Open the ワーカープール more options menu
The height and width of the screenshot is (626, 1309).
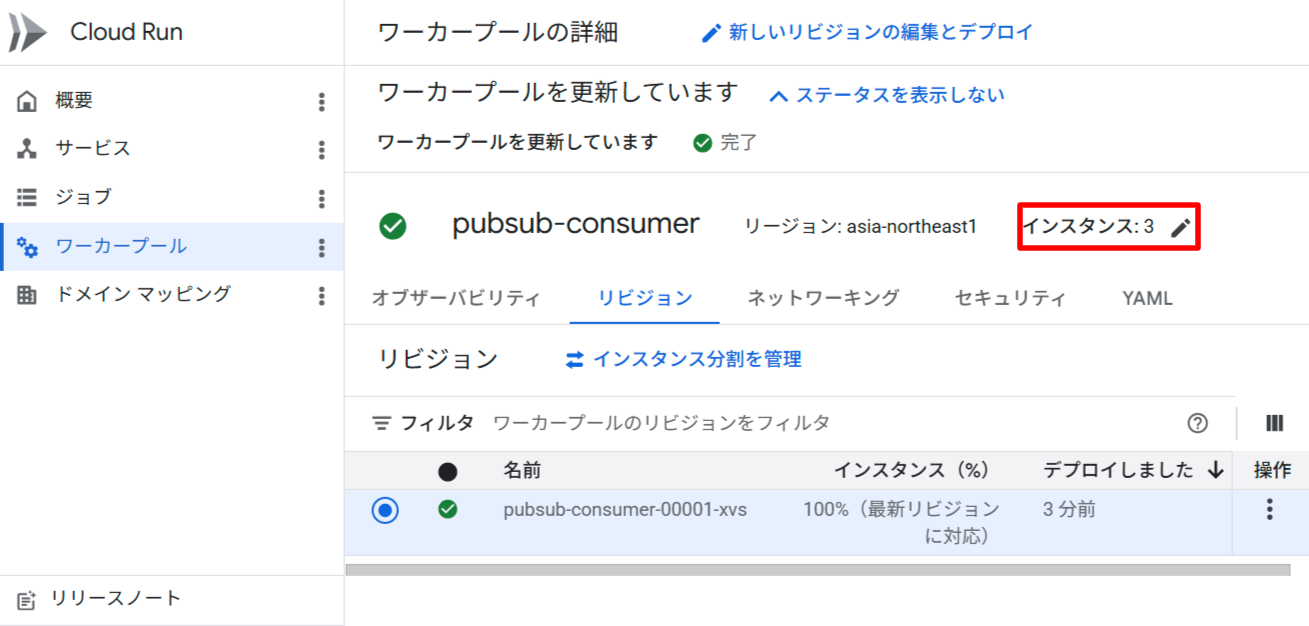tap(321, 247)
